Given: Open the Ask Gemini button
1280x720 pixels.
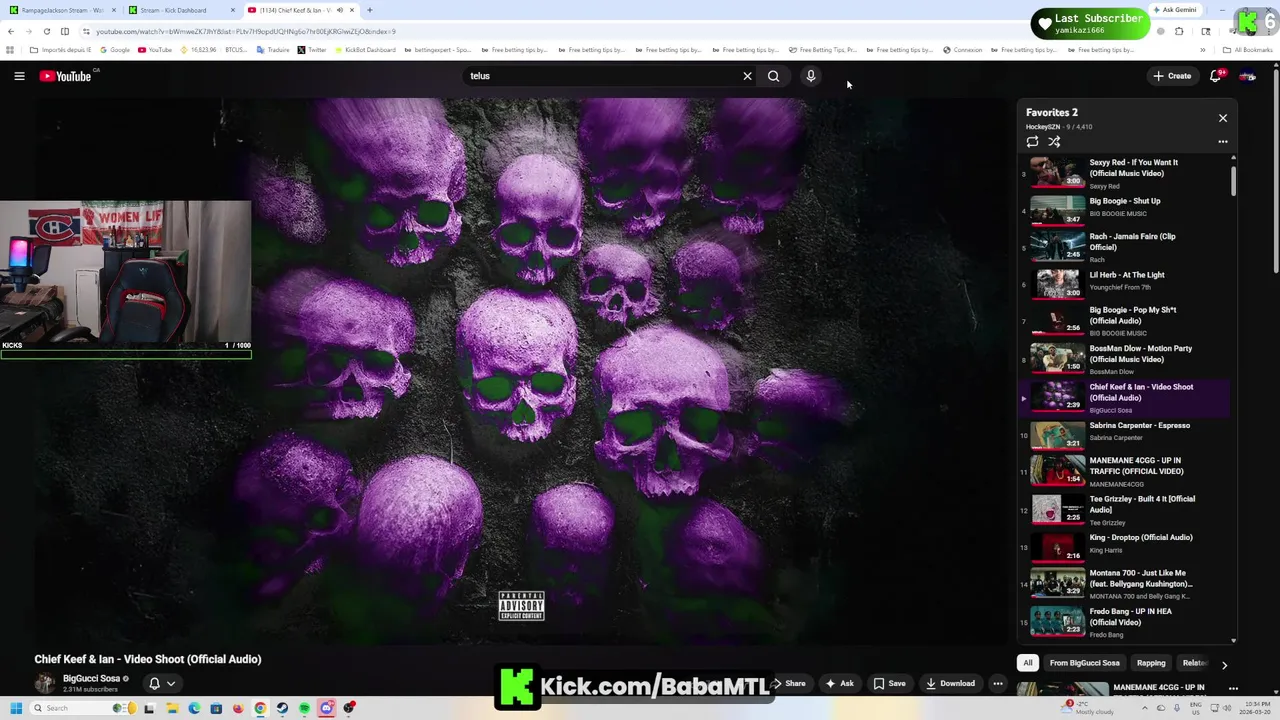Looking at the screenshot, I should (x=1175, y=10).
